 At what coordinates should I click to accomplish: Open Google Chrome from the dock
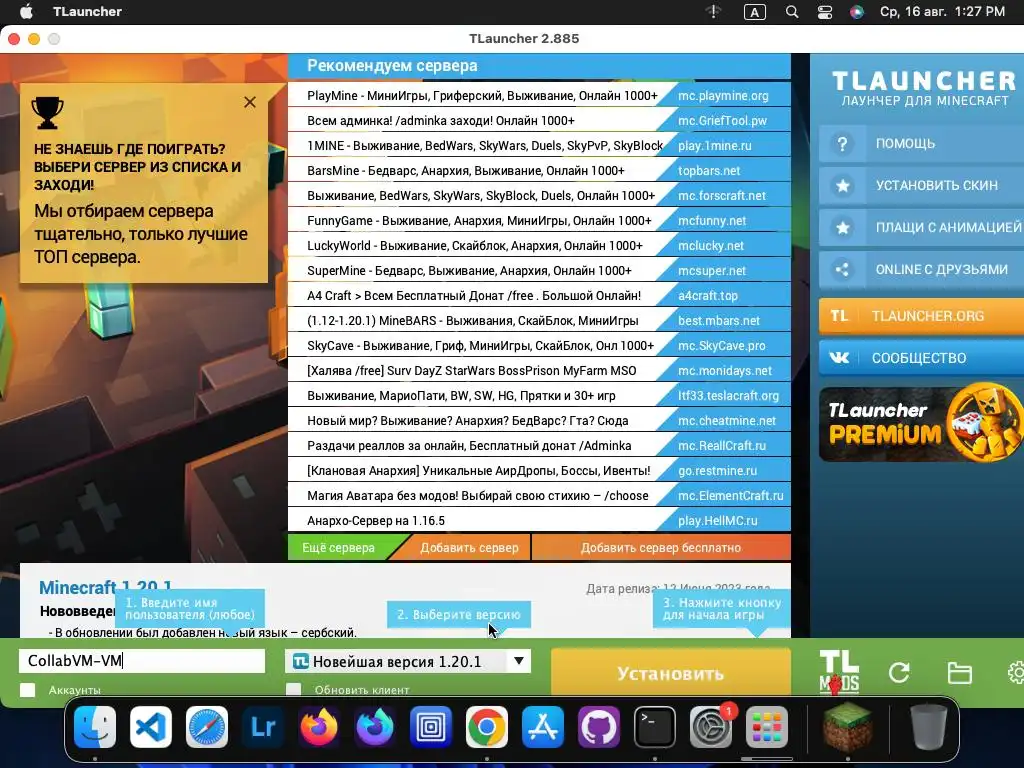point(487,727)
